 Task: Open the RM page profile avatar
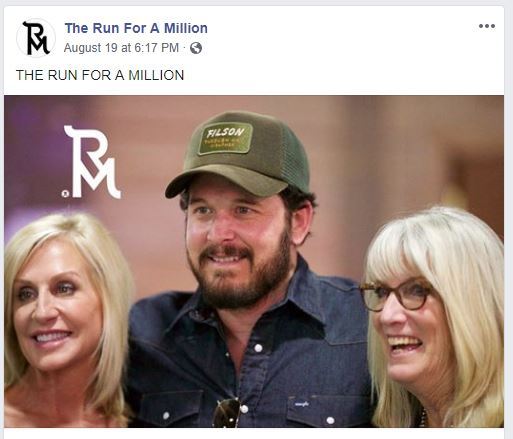[x=36, y=38]
